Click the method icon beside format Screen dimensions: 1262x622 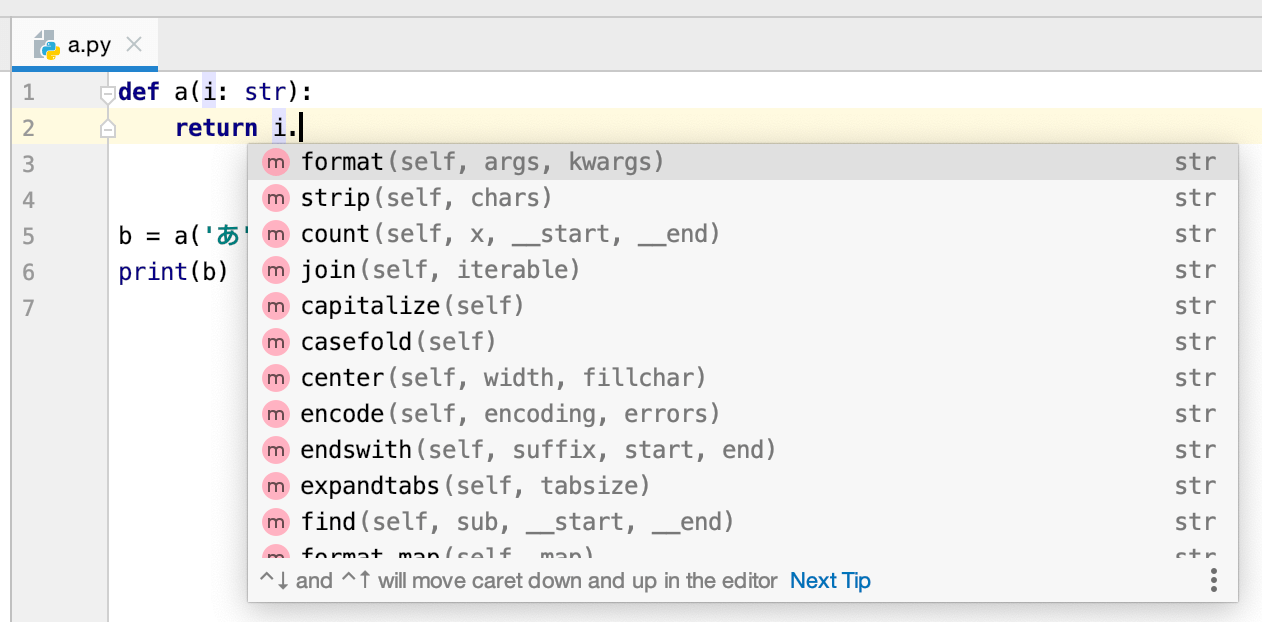(x=275, y=162)
